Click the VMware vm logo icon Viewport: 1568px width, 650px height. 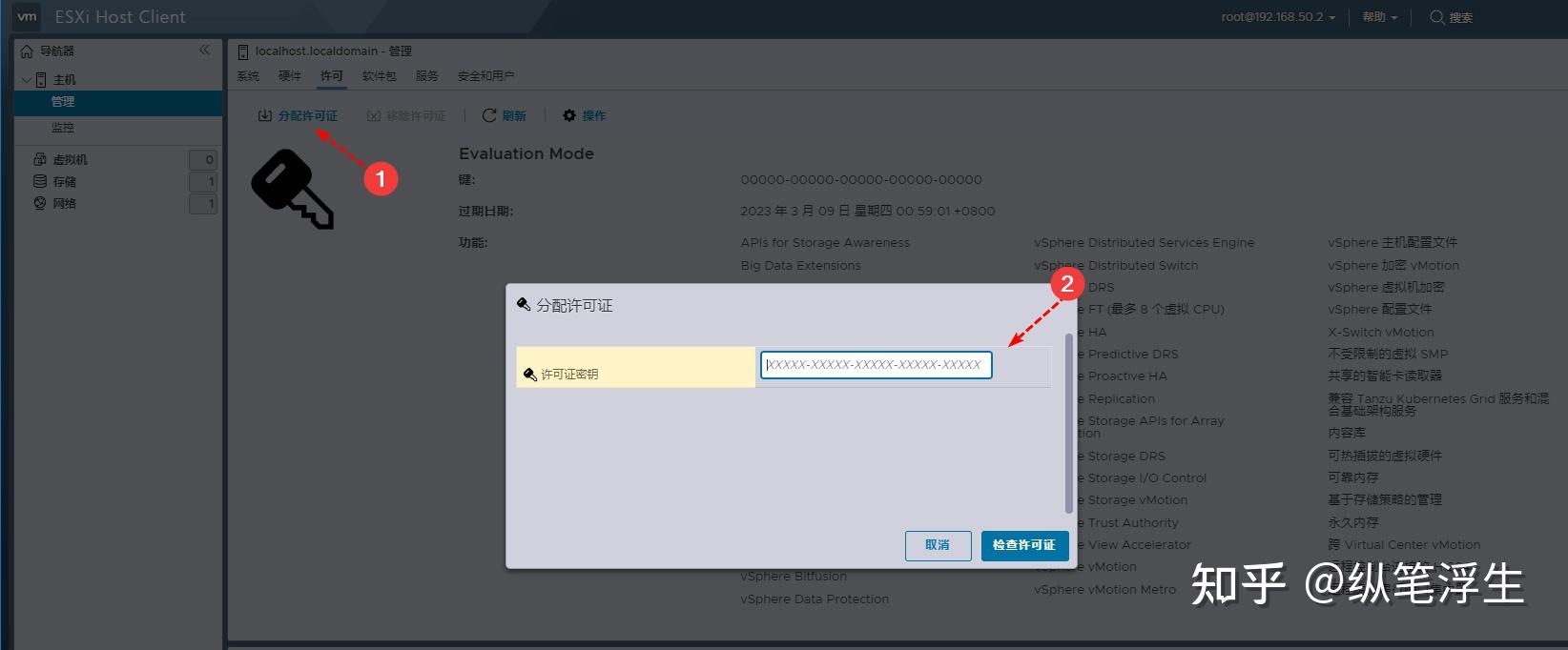[x=28, y=16]
